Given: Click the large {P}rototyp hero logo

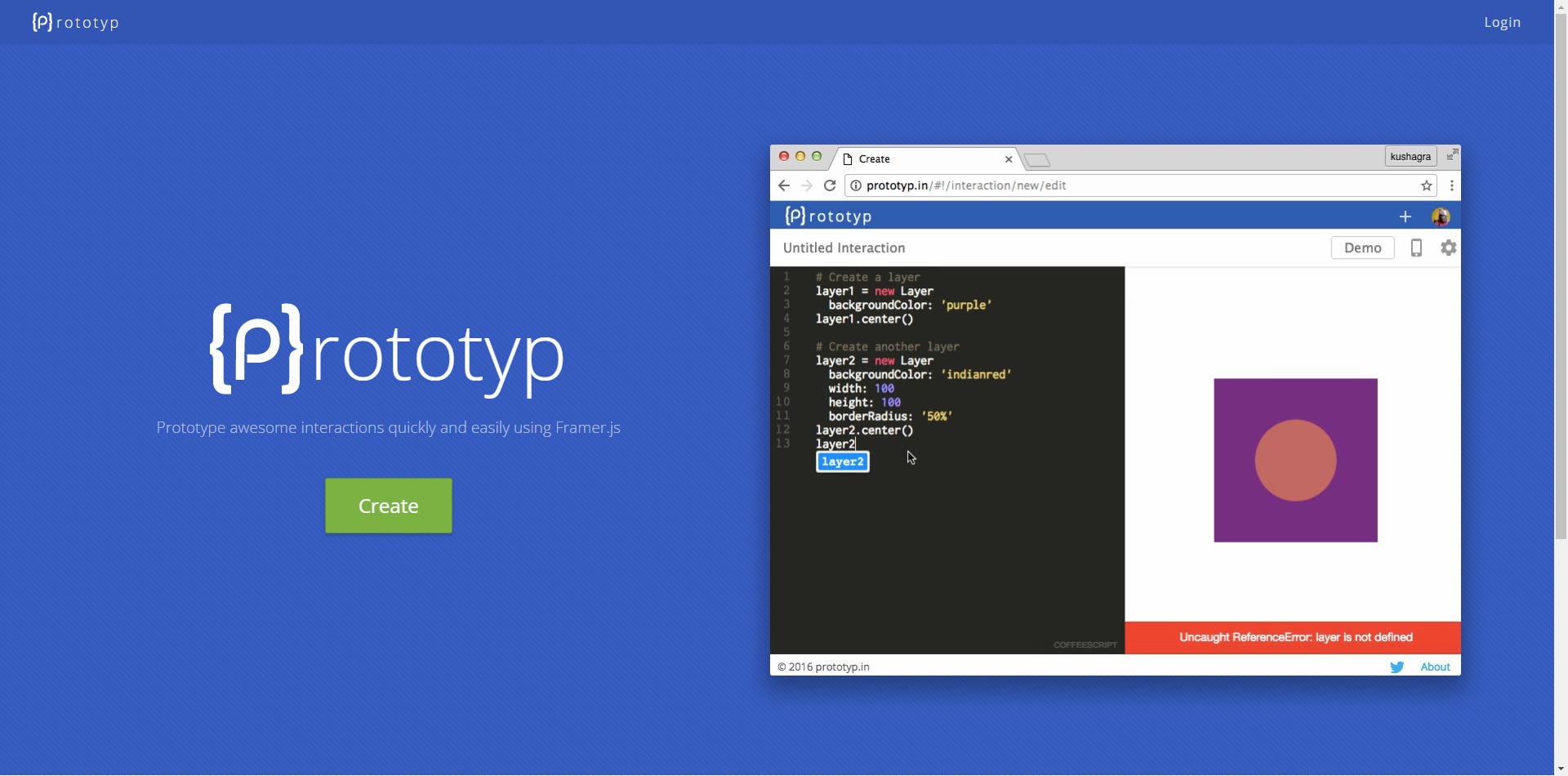Looking at the screenshot, I should 387,350.
